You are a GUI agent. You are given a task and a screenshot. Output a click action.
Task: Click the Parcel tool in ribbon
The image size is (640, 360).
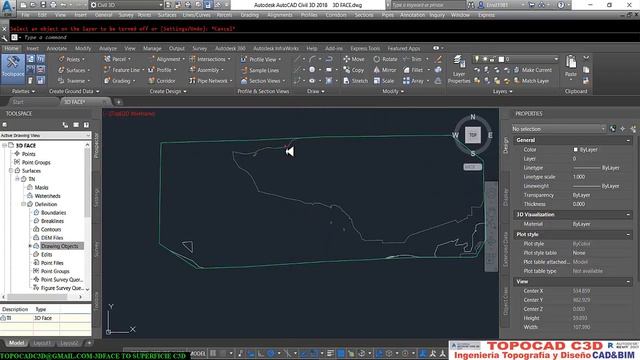pos(118,60)
